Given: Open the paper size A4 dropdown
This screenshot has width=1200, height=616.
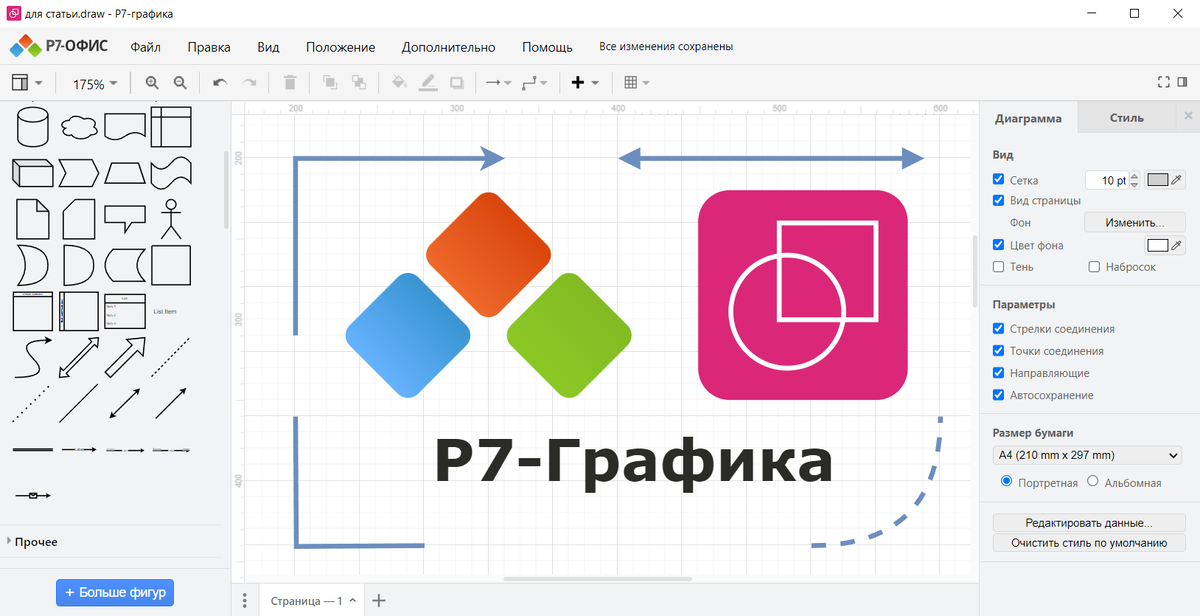Looking at the screenshot, I should (1088, 455).
